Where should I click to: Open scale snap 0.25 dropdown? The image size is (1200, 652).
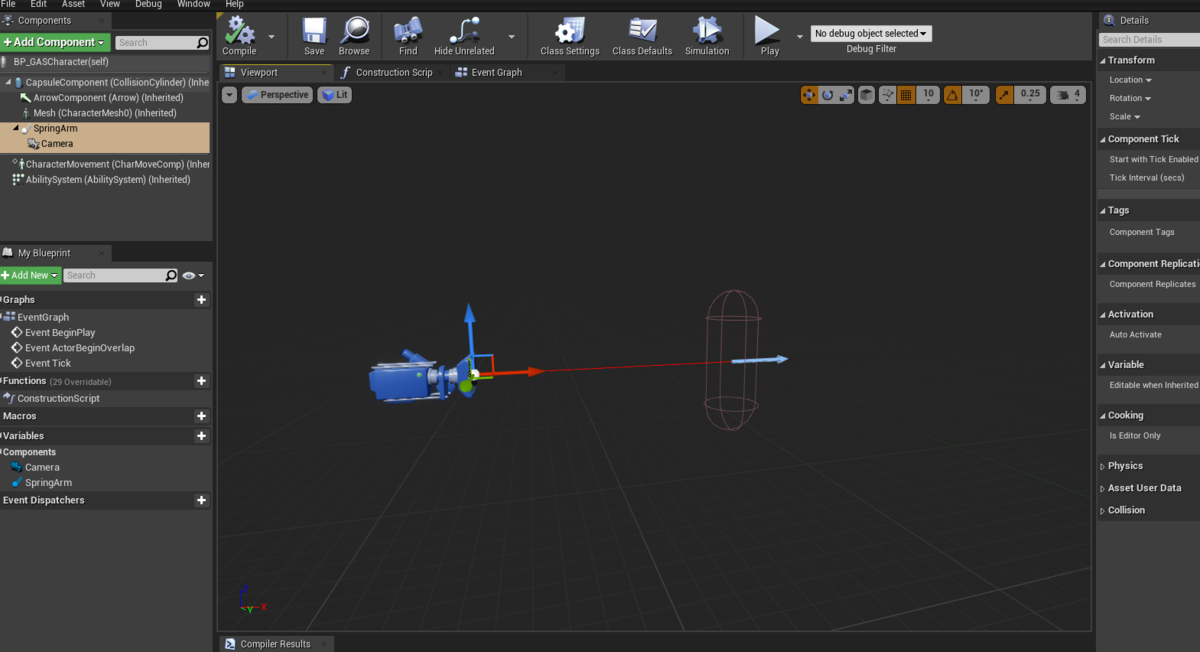click(1029, 95)
